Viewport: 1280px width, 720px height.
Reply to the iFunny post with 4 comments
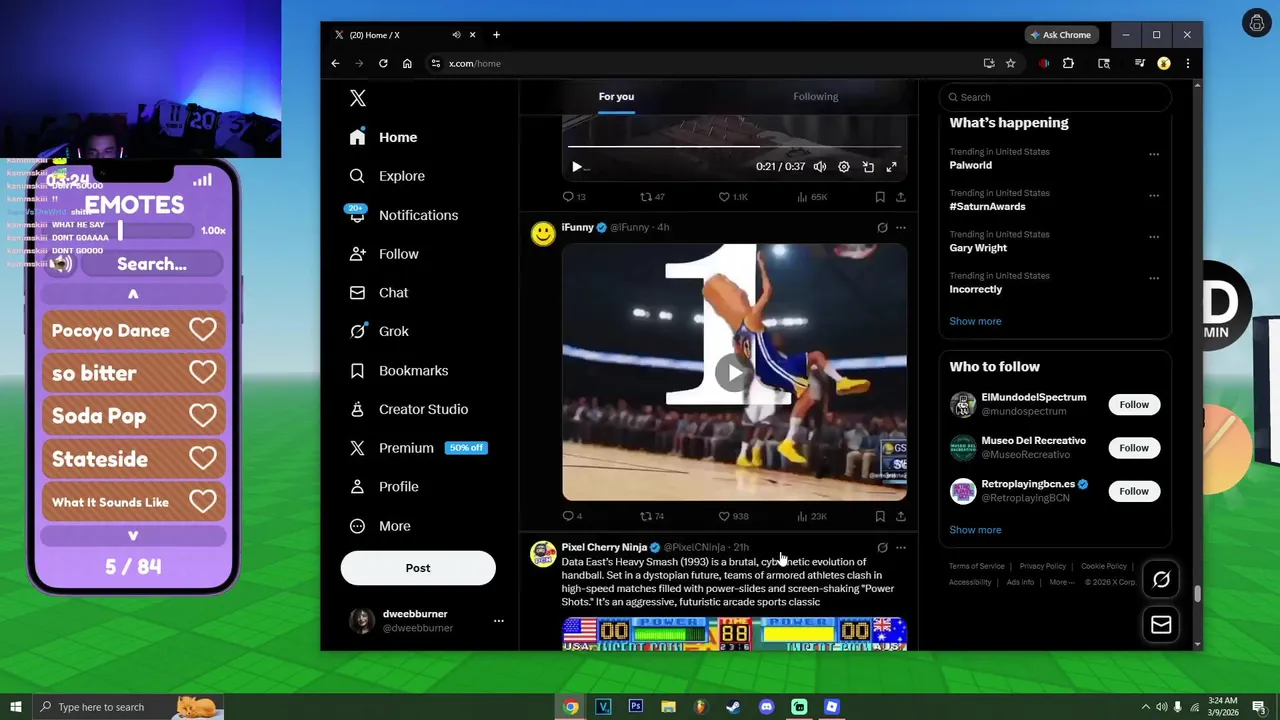pos(572,516)
